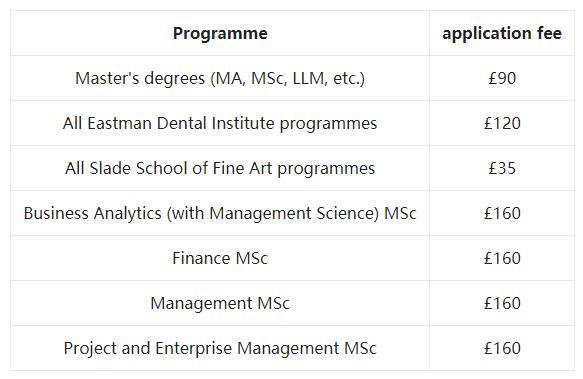Click the word Enterprise in the last row
Viewport: 583px width, 379px height.
[193, 349]
